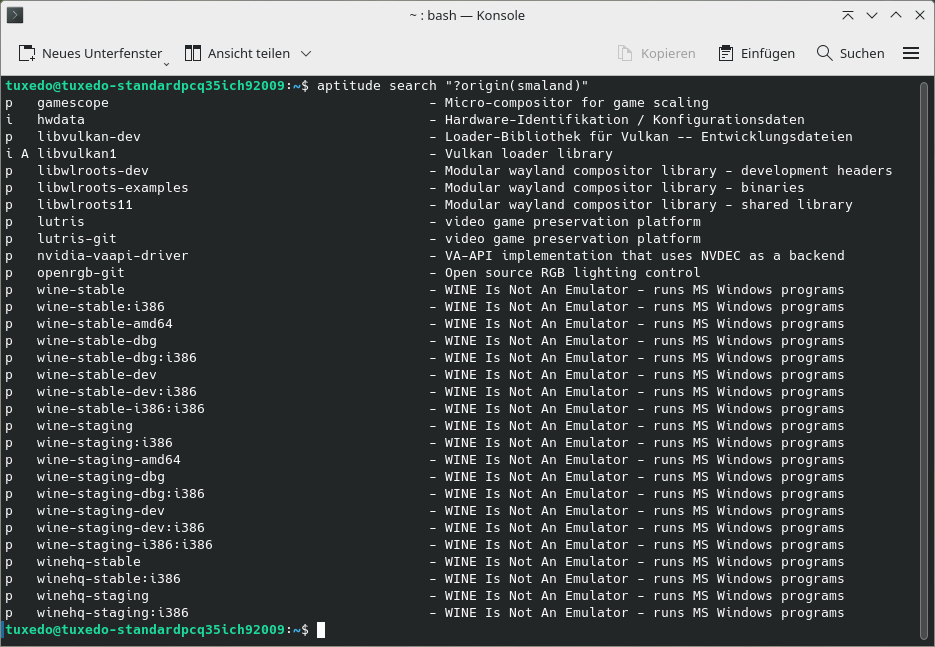The width and height of the screenshot is (935, 647).
Task: Toggle keep window above others
Action: pyautogui.click(x=847, y=16)
